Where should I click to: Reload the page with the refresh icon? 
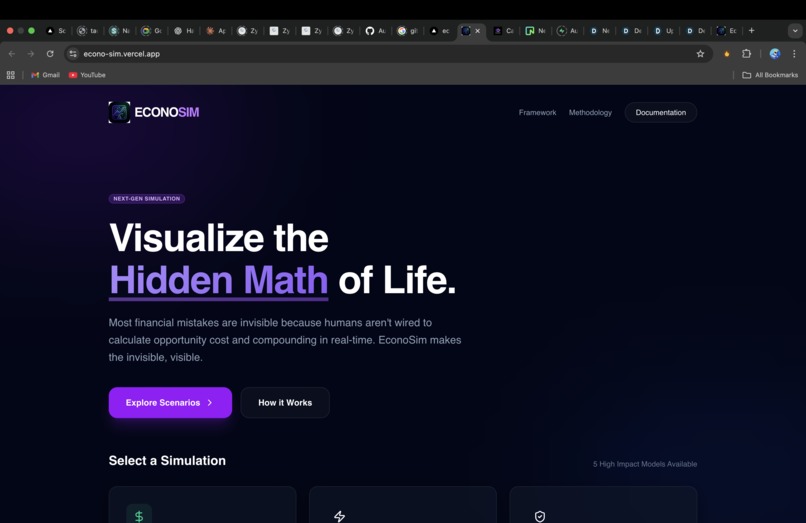pyautogui.click(x=50, y=53)
